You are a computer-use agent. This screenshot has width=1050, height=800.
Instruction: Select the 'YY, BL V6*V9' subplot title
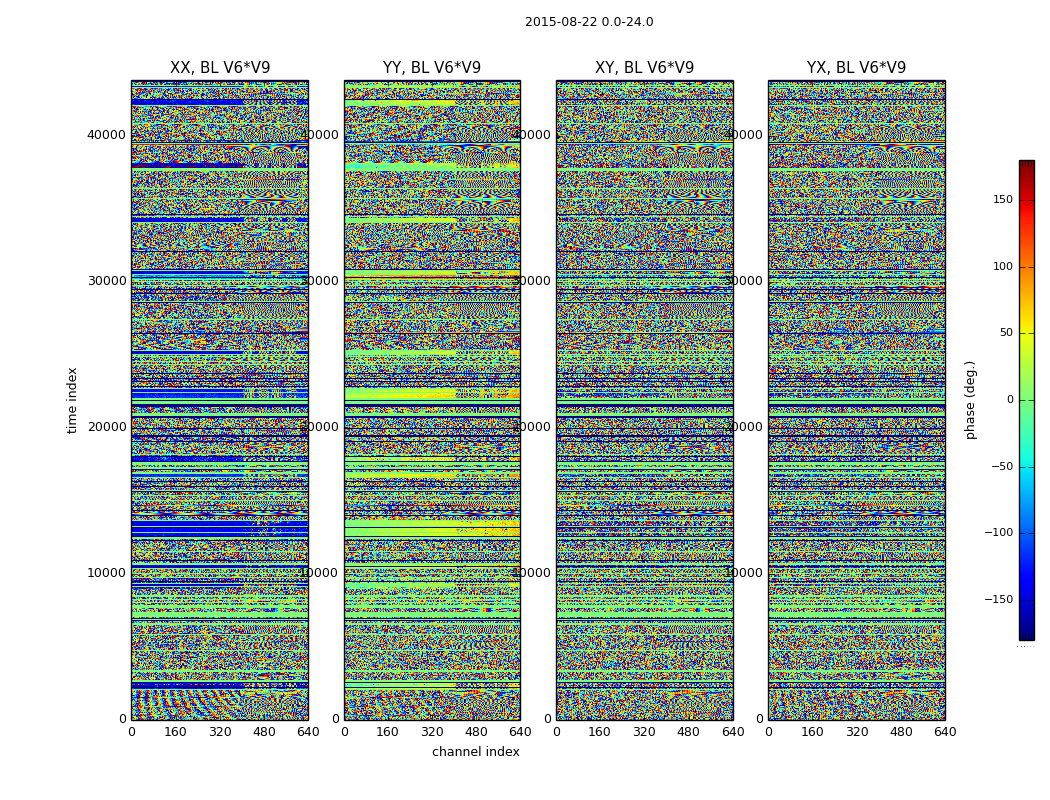tap(432, 68)
